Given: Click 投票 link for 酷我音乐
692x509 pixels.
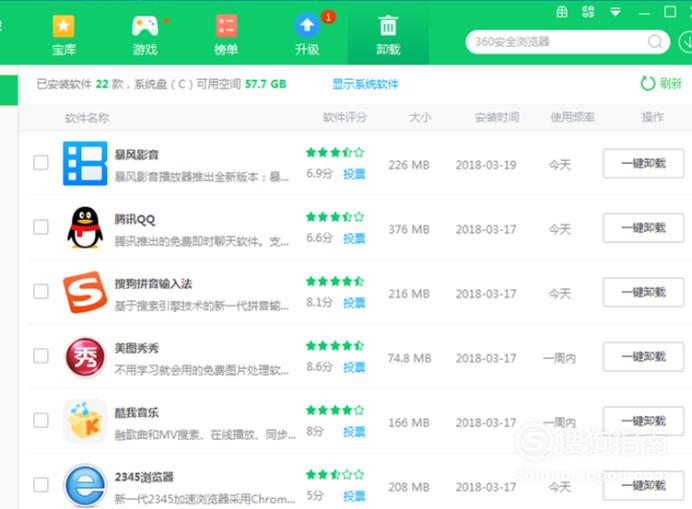Looking at the screenshot, I should [354, 432].
